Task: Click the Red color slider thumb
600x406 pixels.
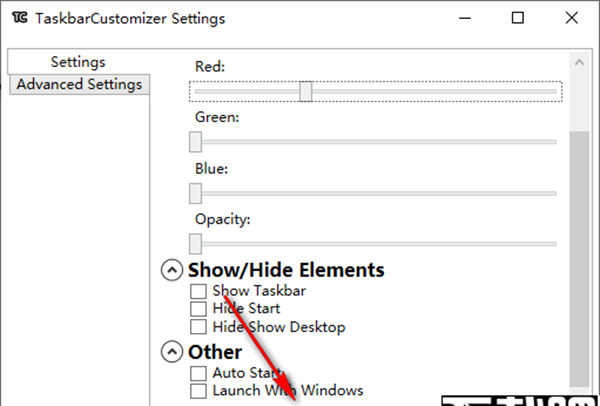Action: (x=306, y=91)
